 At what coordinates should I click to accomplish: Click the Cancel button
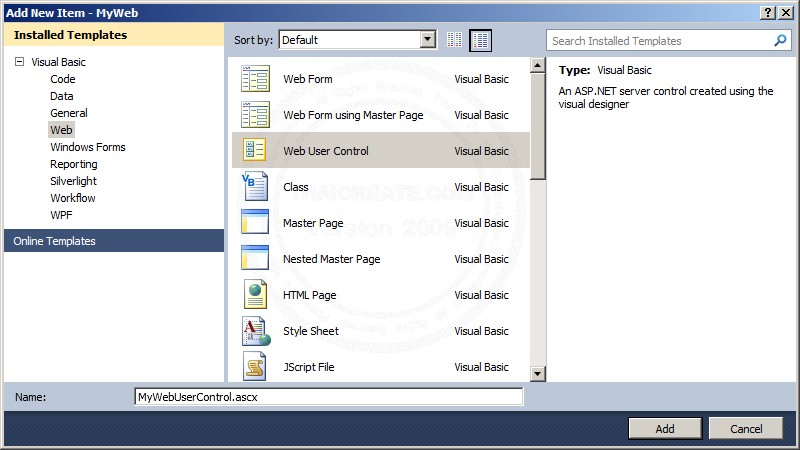coord(745,429)
